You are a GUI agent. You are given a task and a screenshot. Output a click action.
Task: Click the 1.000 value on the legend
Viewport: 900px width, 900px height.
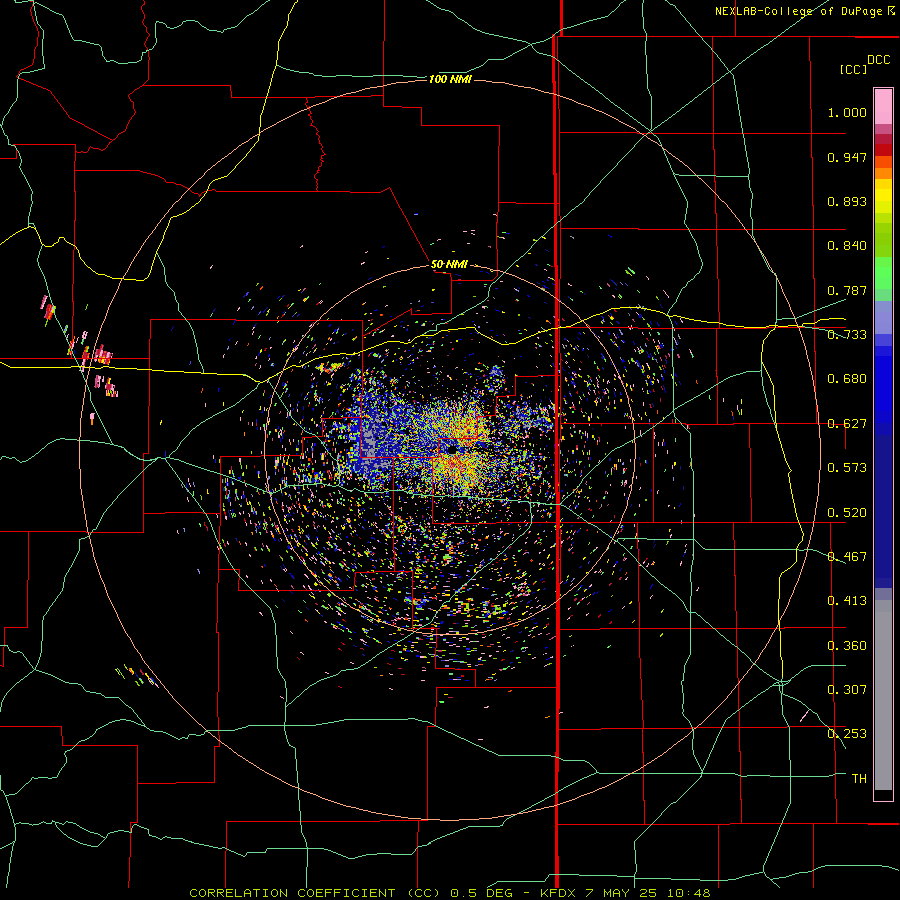click(847, 112)
